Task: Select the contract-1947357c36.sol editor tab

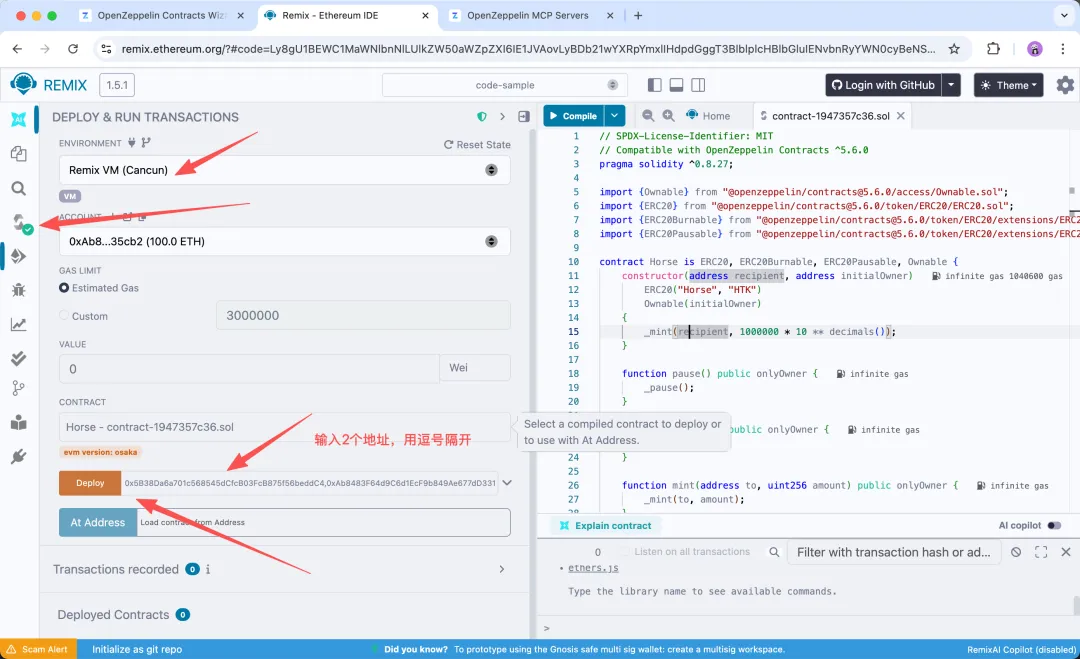Action: [830, 116]
